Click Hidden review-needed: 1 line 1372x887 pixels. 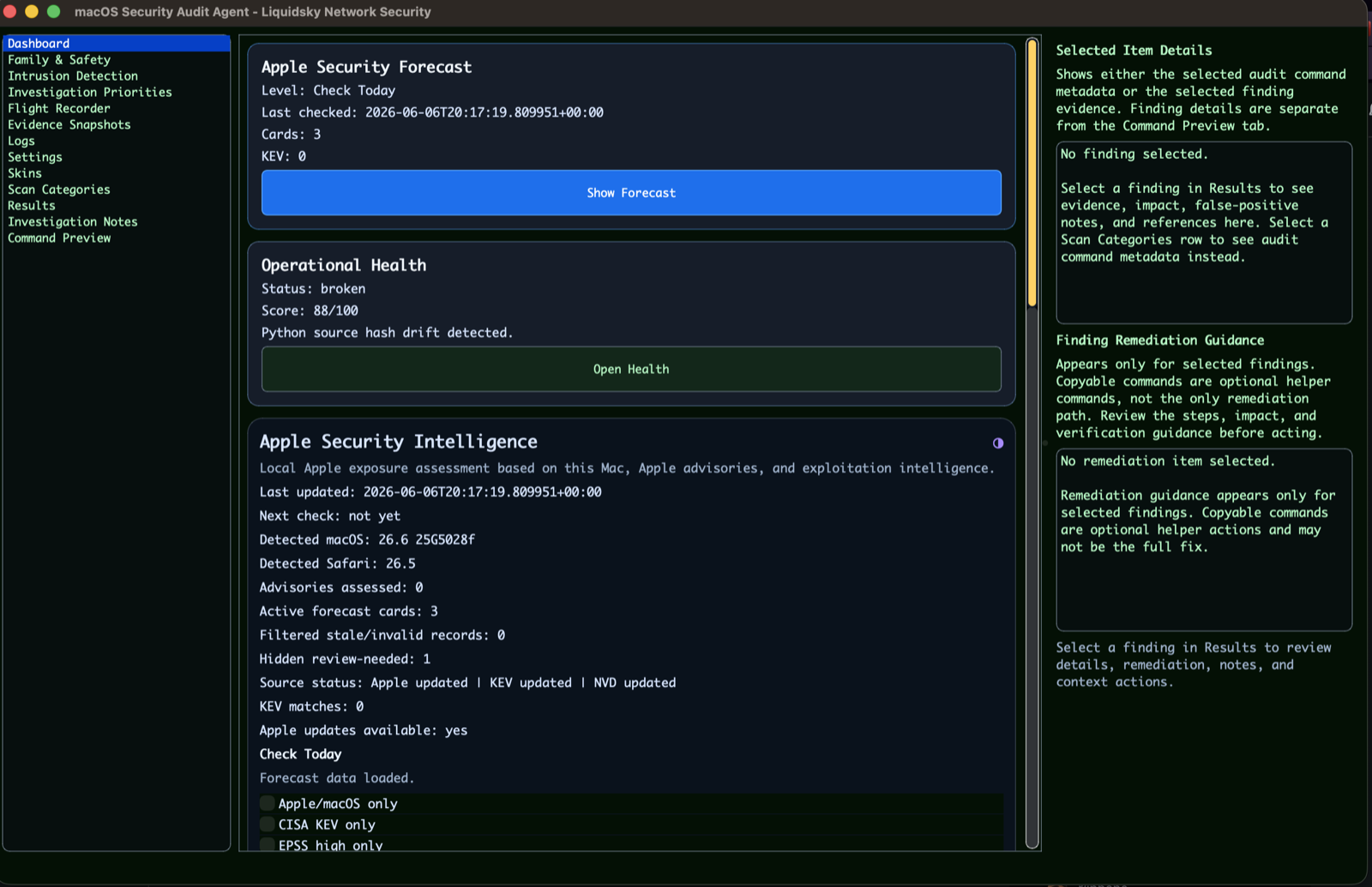coord(345,659)
